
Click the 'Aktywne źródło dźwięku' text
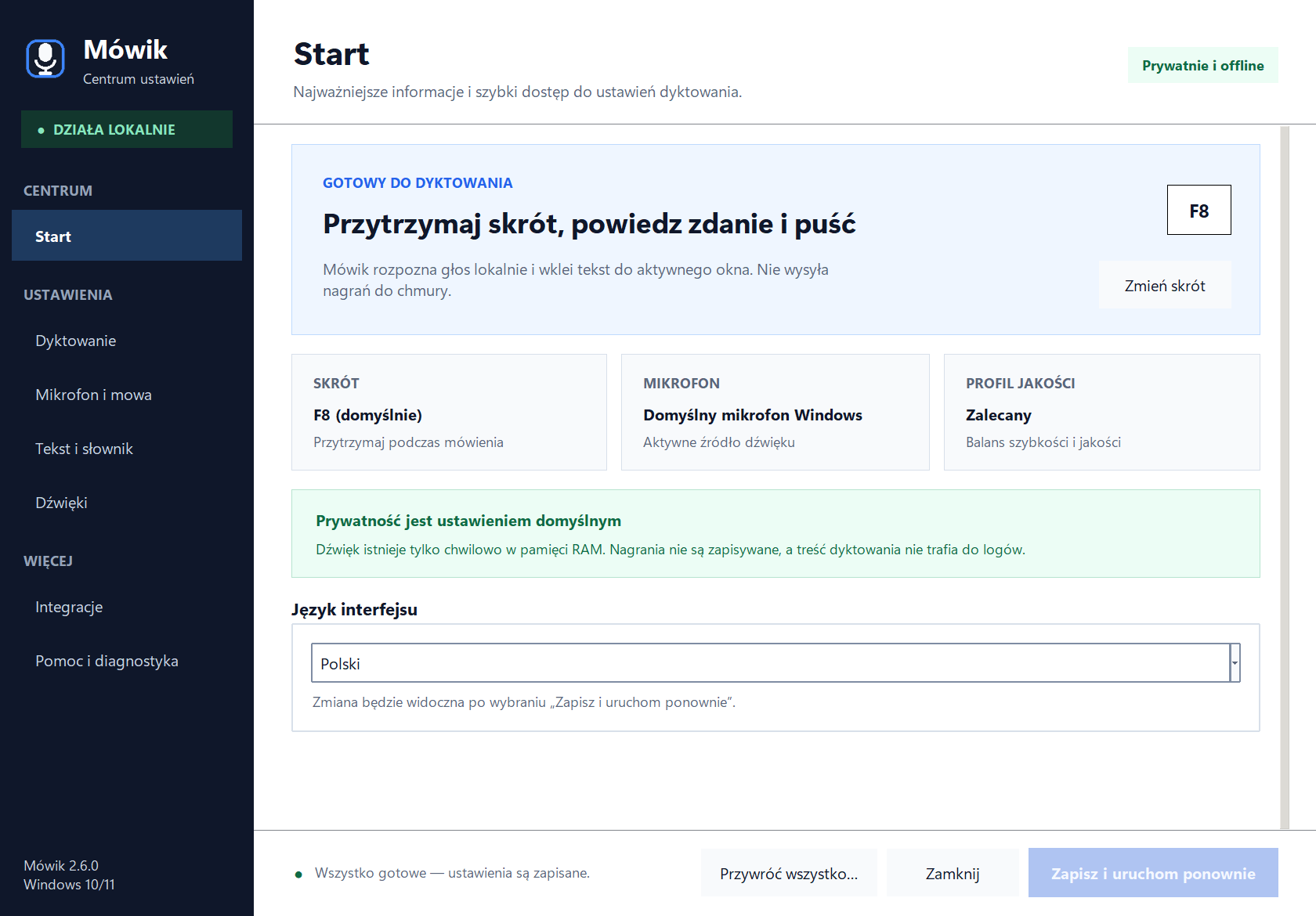pyautogui.click(x=719, y=442)
